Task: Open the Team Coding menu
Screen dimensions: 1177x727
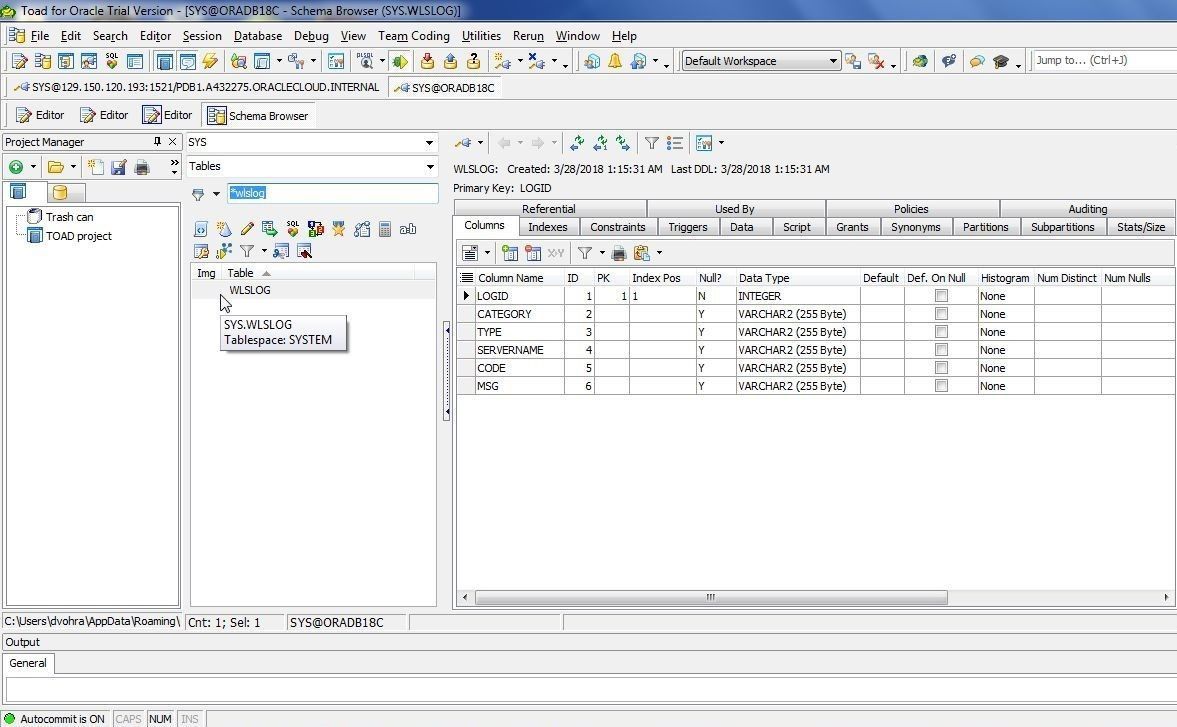Action: pyautogui.click(x=414, y=36)
